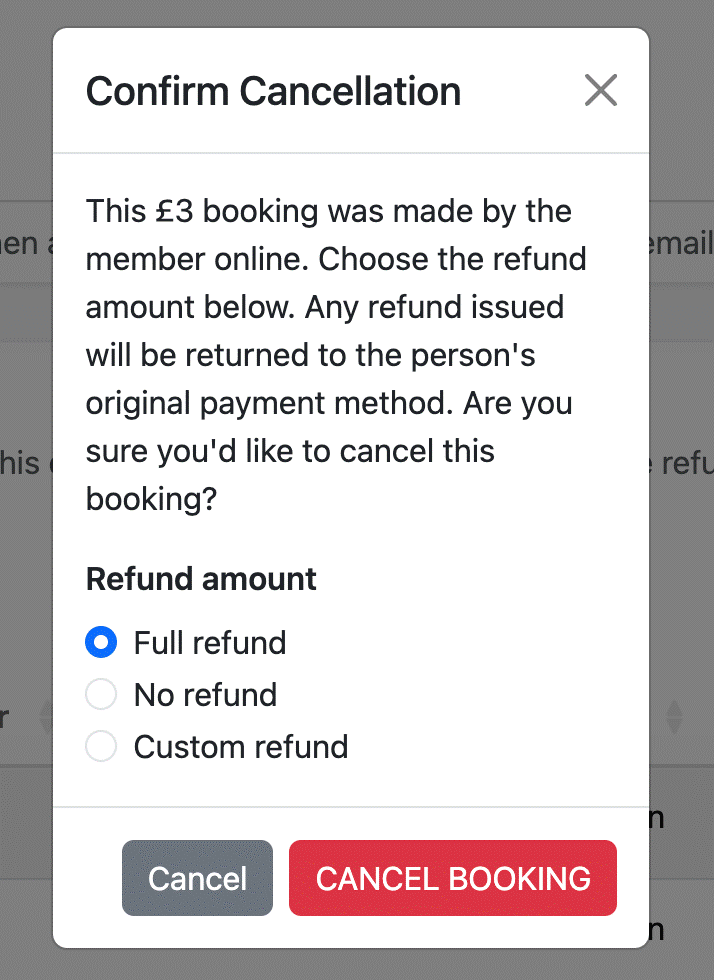Pick the Custom refund radio button

pyautogui.click(x=101, y=746)
